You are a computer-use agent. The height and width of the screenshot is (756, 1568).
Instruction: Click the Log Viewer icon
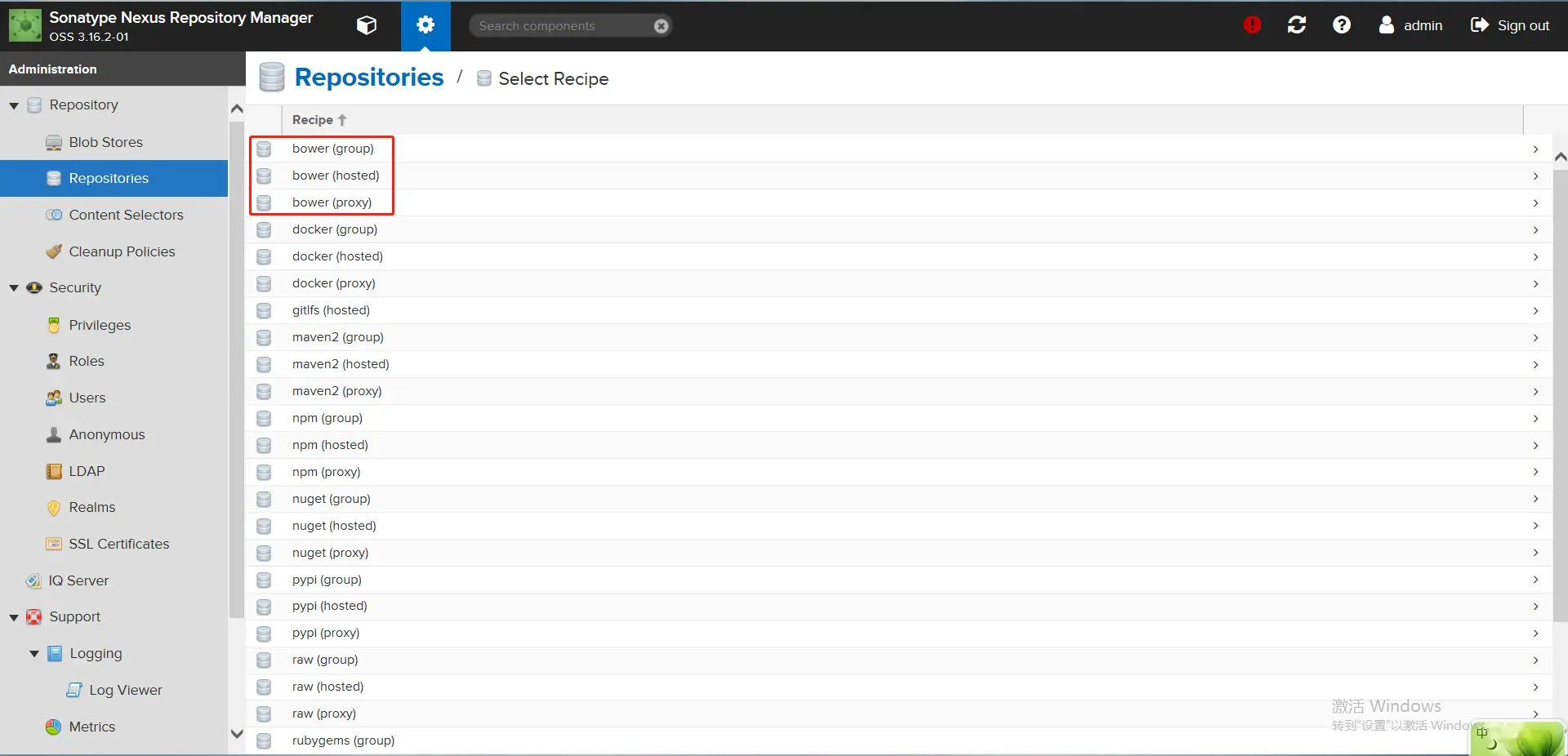[74, 690]
